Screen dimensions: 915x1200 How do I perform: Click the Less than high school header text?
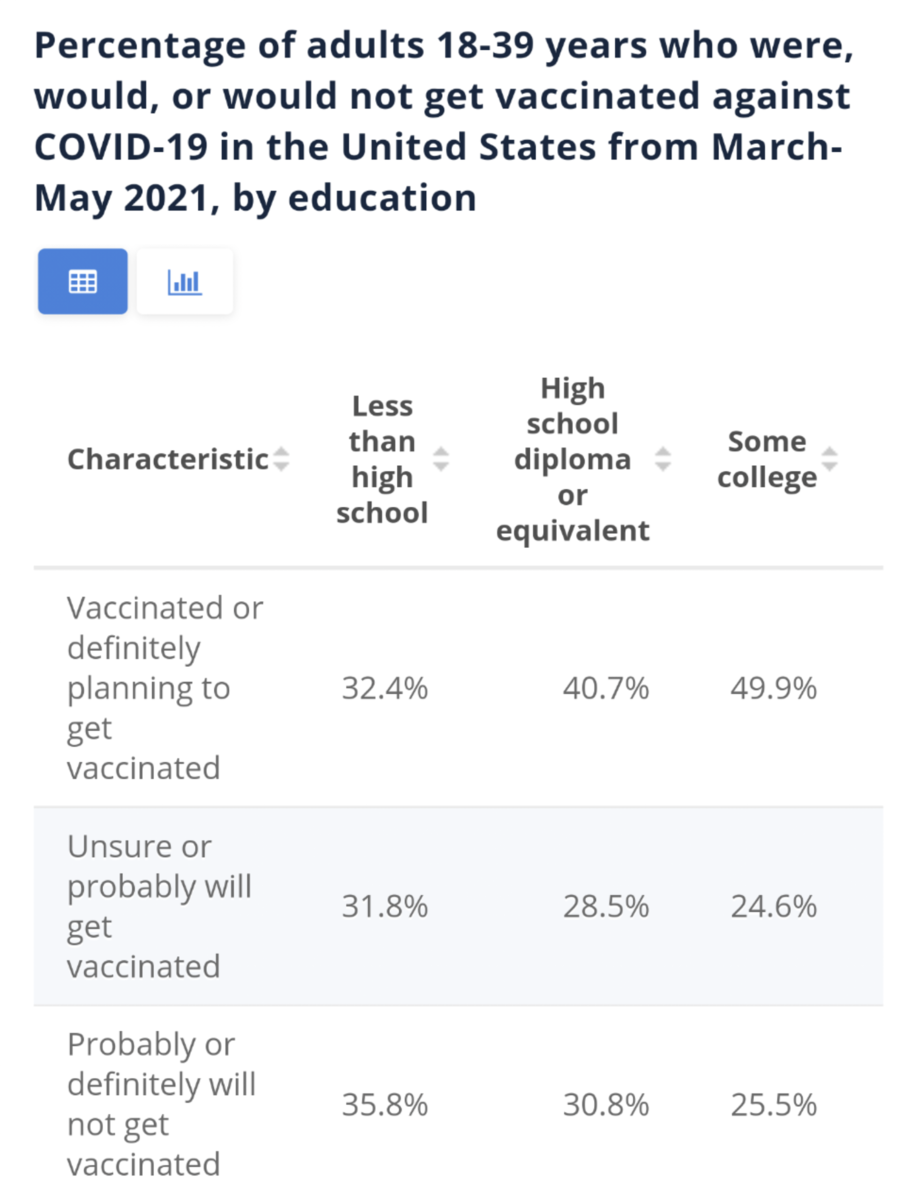click(x=382, y=460)
